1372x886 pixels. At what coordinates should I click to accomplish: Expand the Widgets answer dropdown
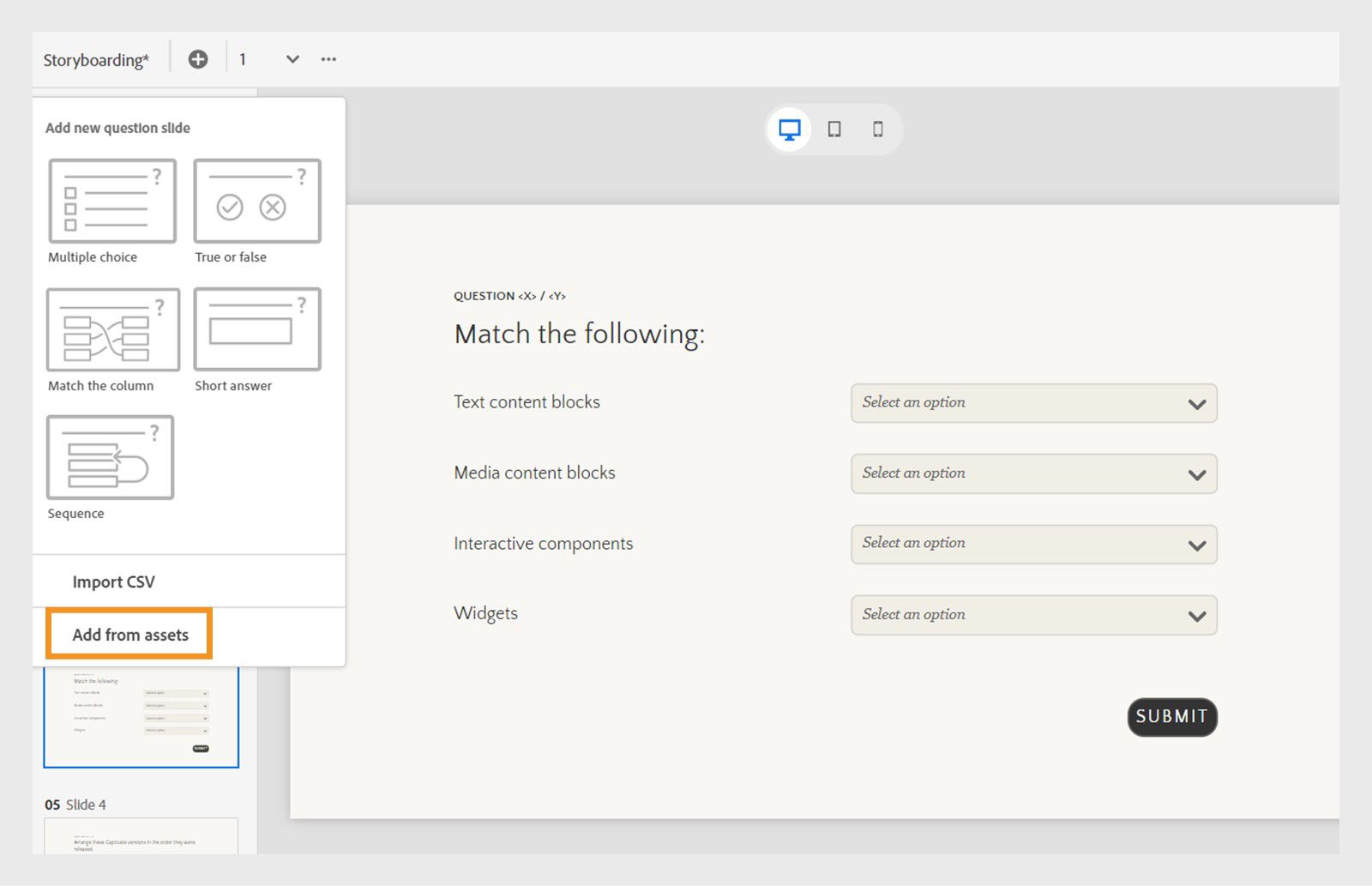pyautogui.click(x=1032, y=615)
